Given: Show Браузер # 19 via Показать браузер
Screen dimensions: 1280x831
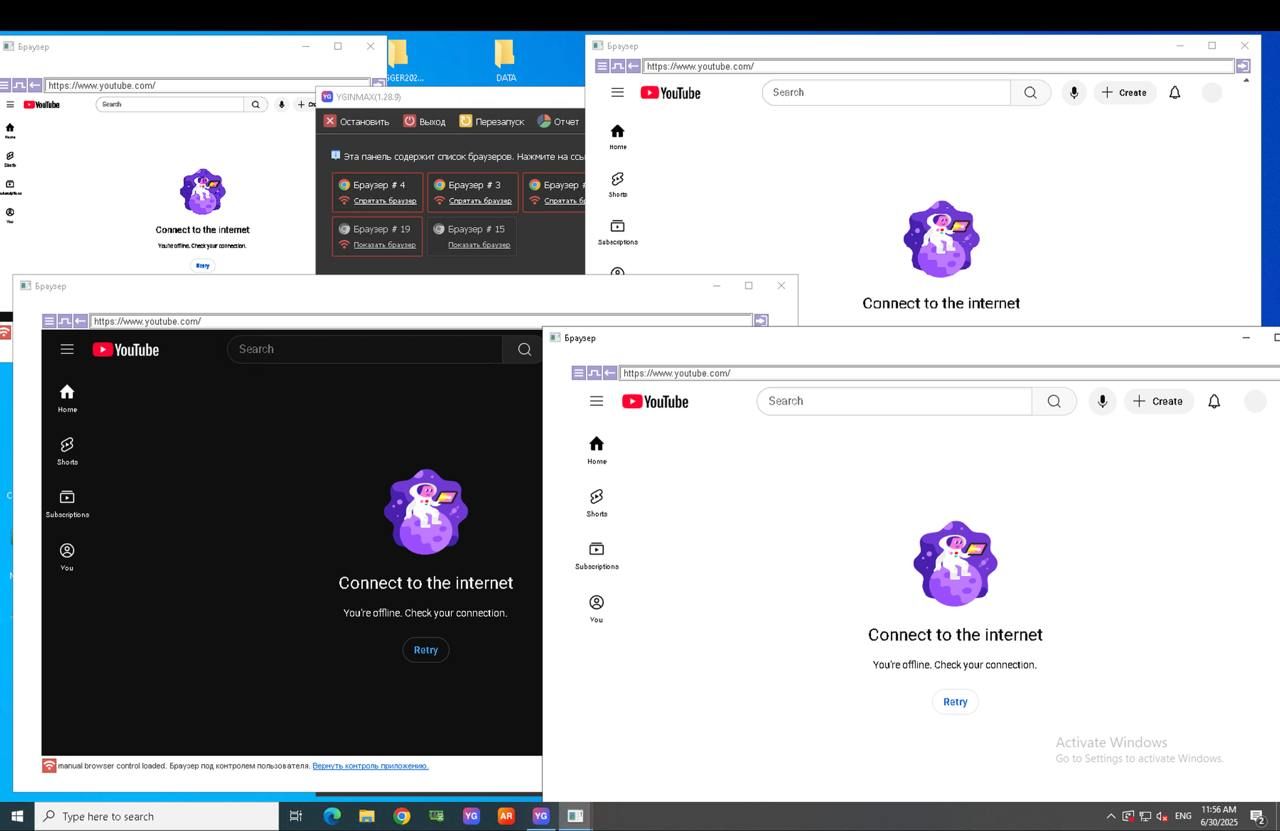Looking at the screenshot, I should [x=384, y=245].
